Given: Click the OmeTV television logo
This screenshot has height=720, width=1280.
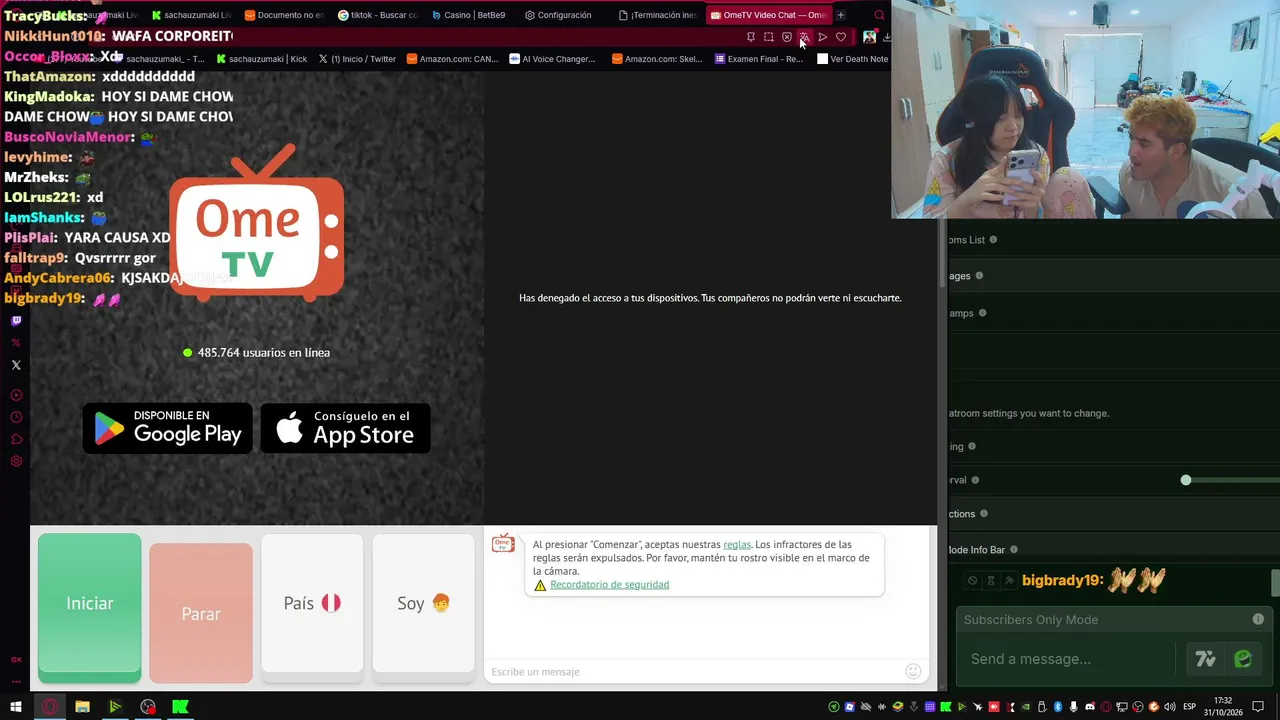Looking at the screenshot, I should [x=257, y=223].
